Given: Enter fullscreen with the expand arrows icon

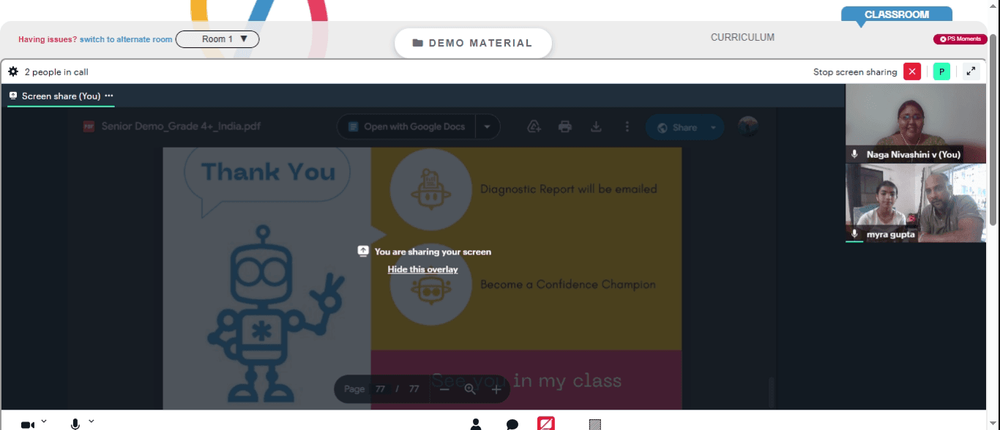Looking at the screenshot, I should 970,72.
